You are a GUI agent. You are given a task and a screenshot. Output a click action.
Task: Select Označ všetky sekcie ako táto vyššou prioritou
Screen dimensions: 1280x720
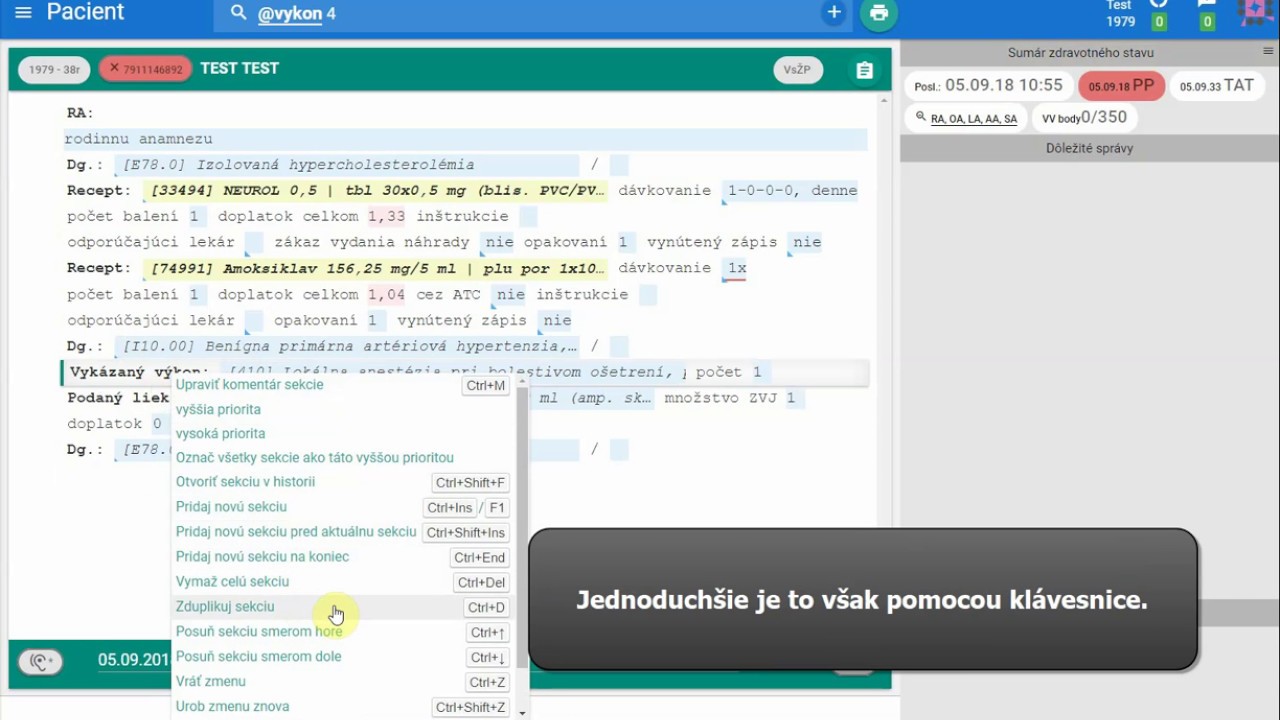coord(344,458)
